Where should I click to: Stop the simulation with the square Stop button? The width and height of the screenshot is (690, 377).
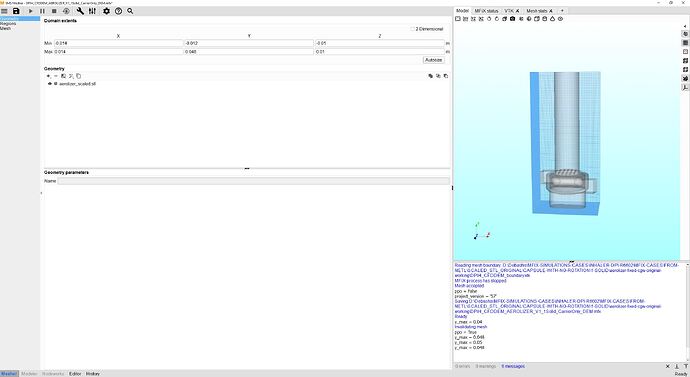(x=54, y=11)
